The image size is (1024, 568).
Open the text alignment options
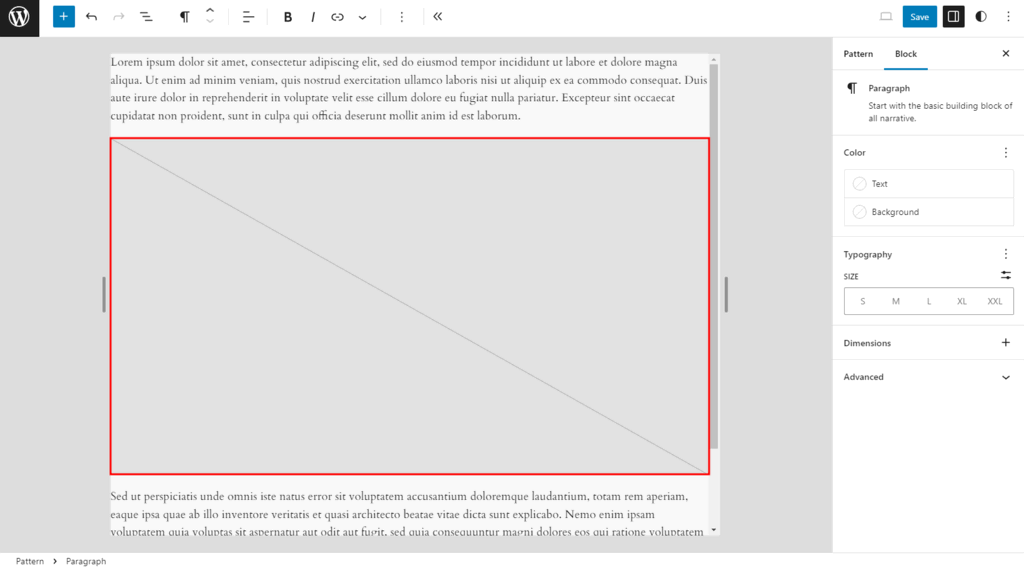(x=248, y=17)
